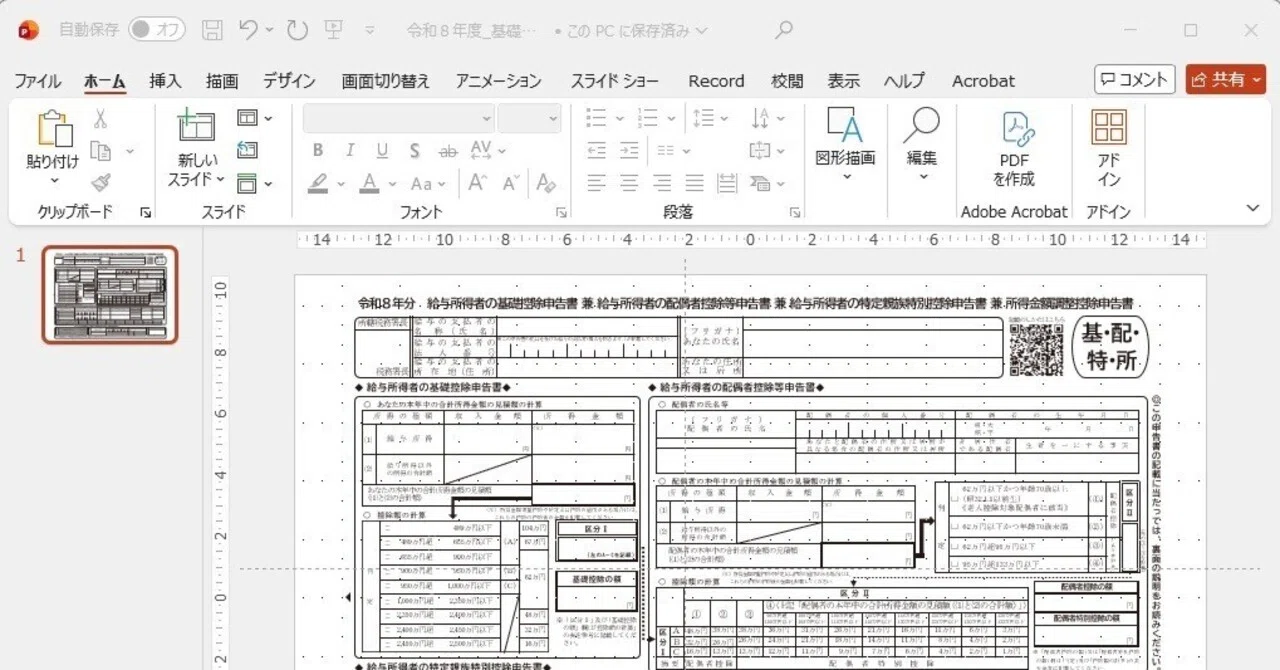Decrease font size with the smaller A icon

coord(510,183)
